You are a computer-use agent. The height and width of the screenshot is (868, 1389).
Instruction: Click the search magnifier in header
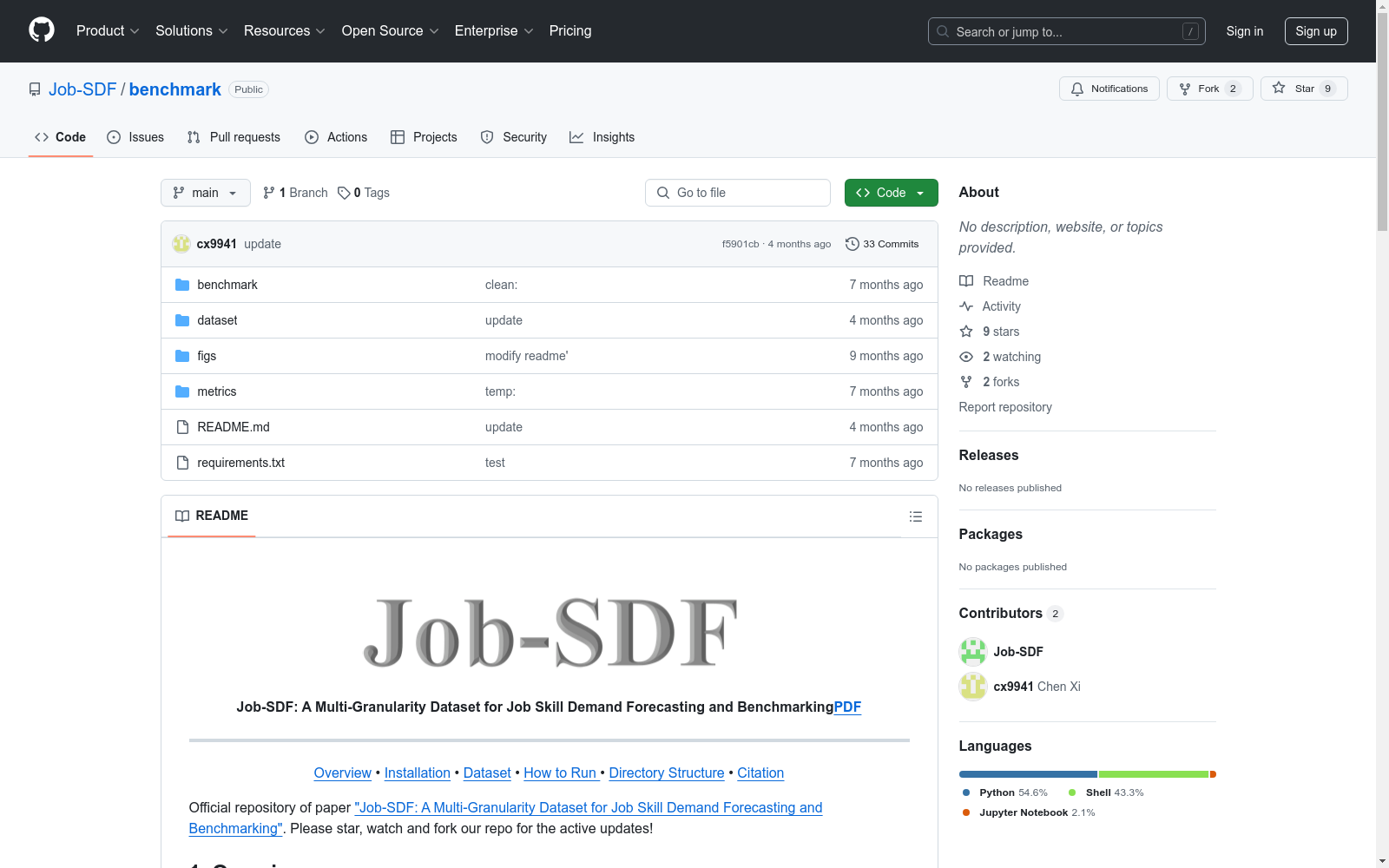943,31
